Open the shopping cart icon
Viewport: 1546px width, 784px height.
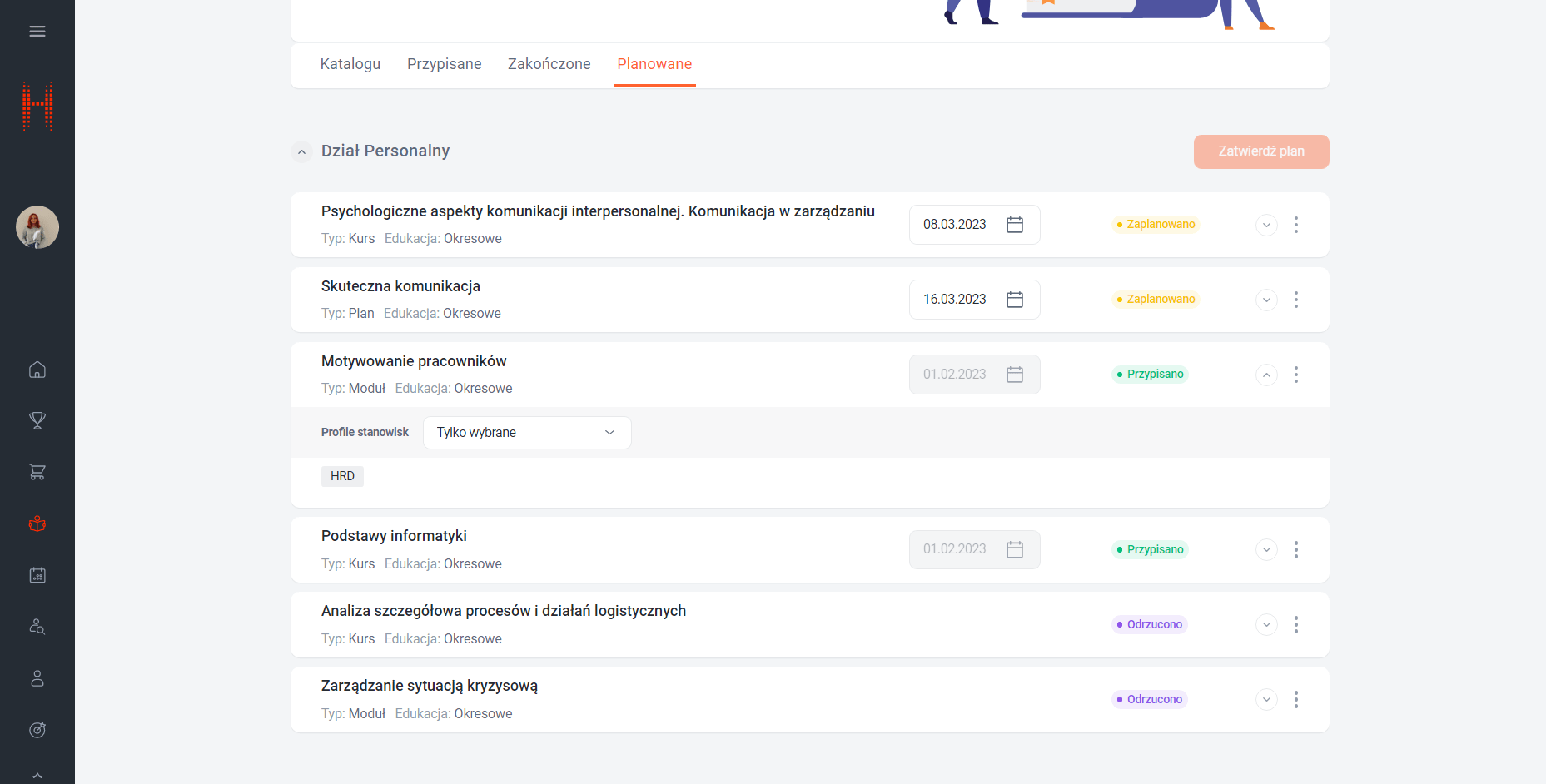(x=37, y=472)
